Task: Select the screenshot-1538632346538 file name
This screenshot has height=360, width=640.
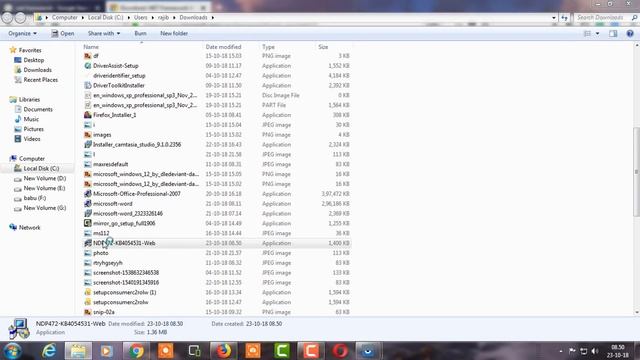Action: coord(126,273)
